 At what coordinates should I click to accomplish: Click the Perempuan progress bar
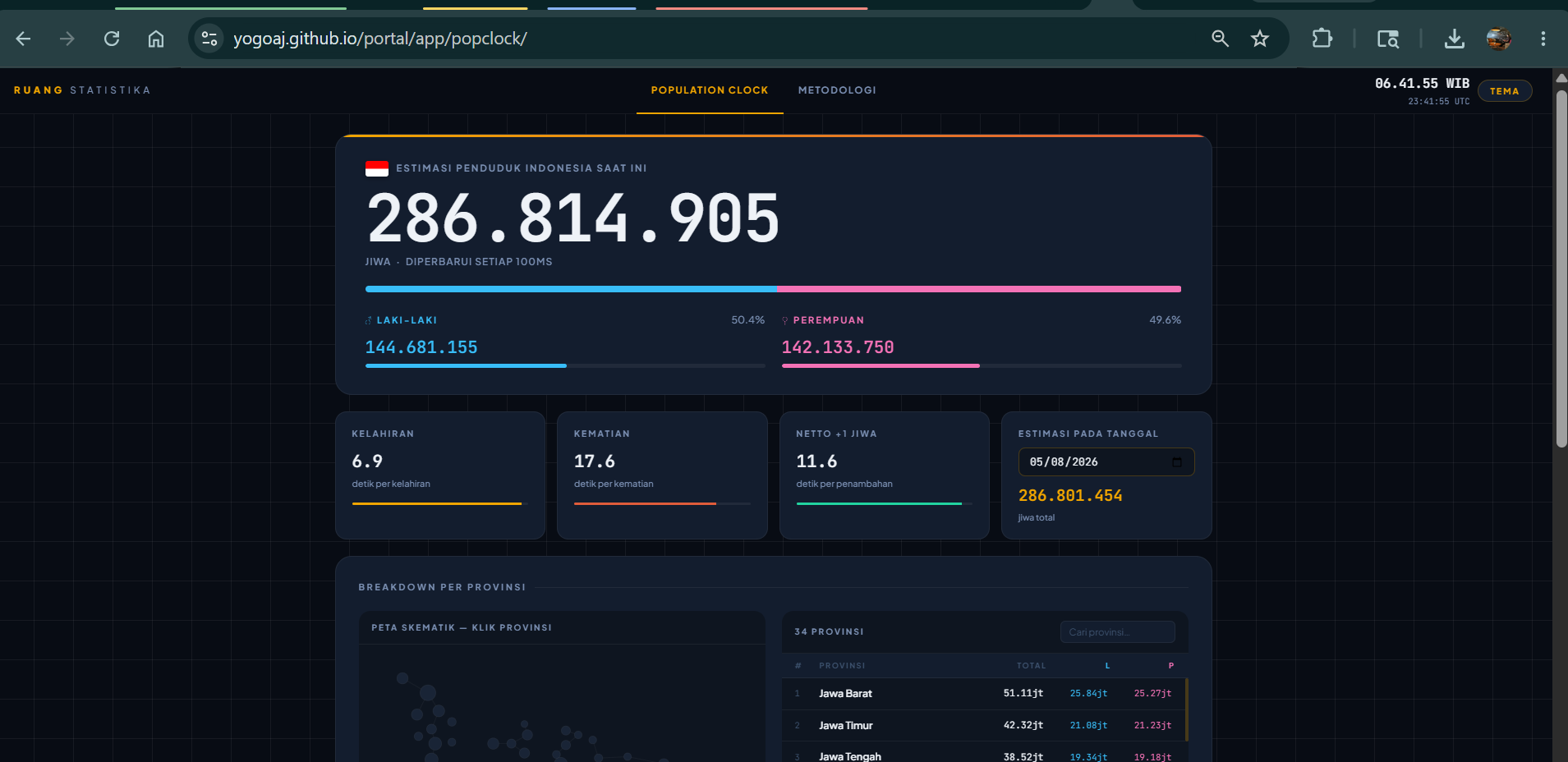point(982,365)
